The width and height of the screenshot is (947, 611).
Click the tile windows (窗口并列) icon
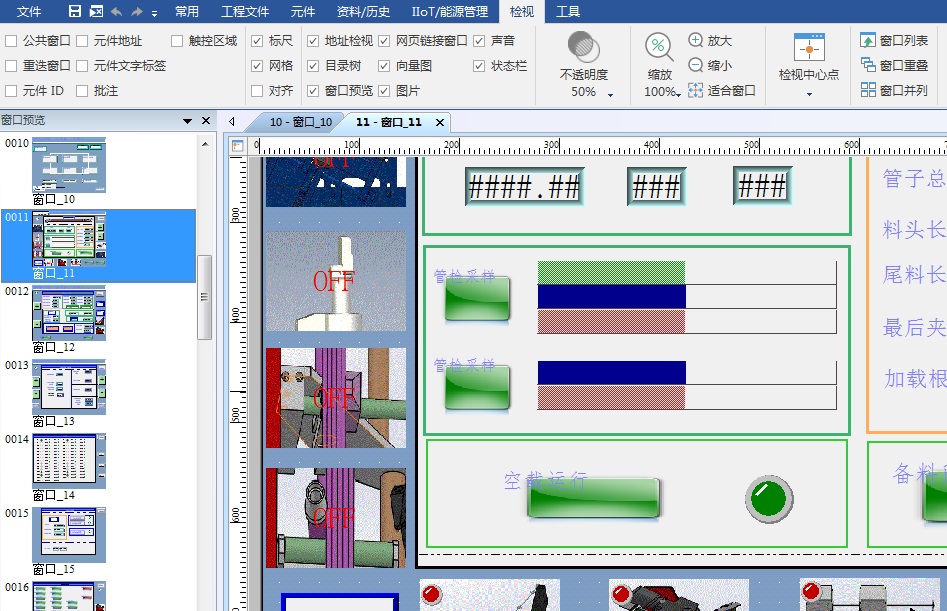[x=868, y=90]
